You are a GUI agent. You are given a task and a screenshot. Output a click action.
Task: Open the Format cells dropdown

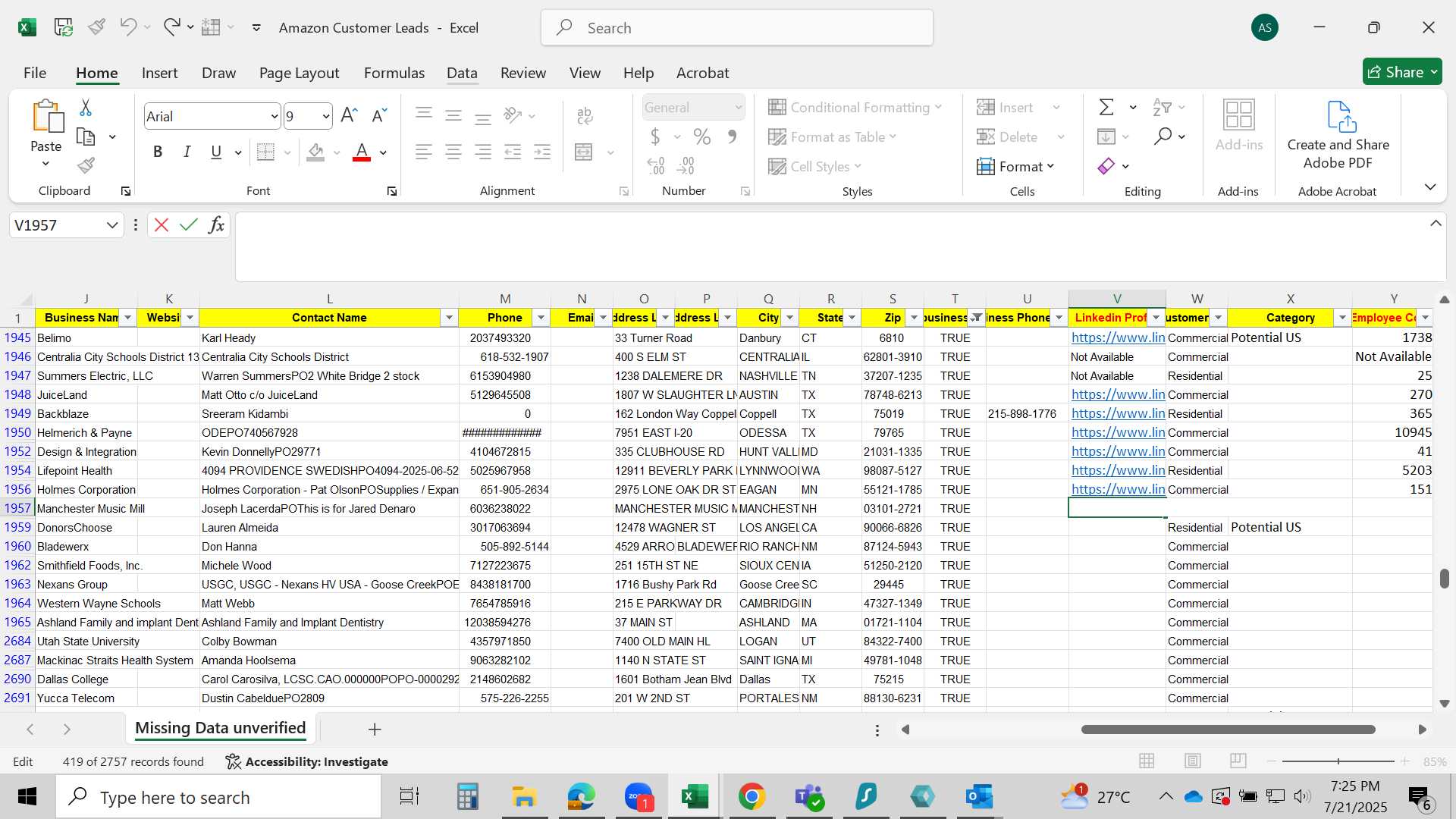click(x=1016, y=166)
